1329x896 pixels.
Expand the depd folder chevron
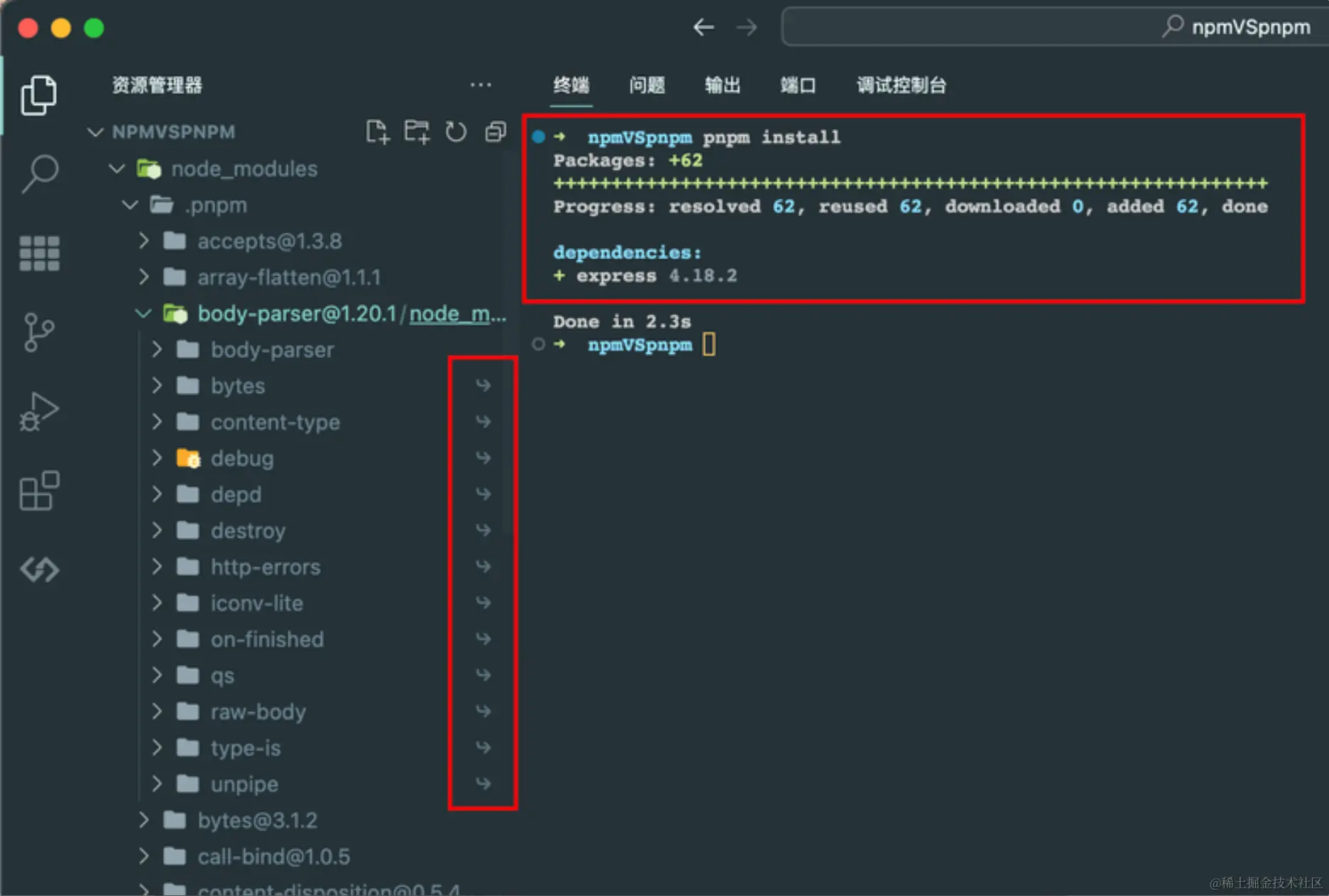tap(157, 494)
